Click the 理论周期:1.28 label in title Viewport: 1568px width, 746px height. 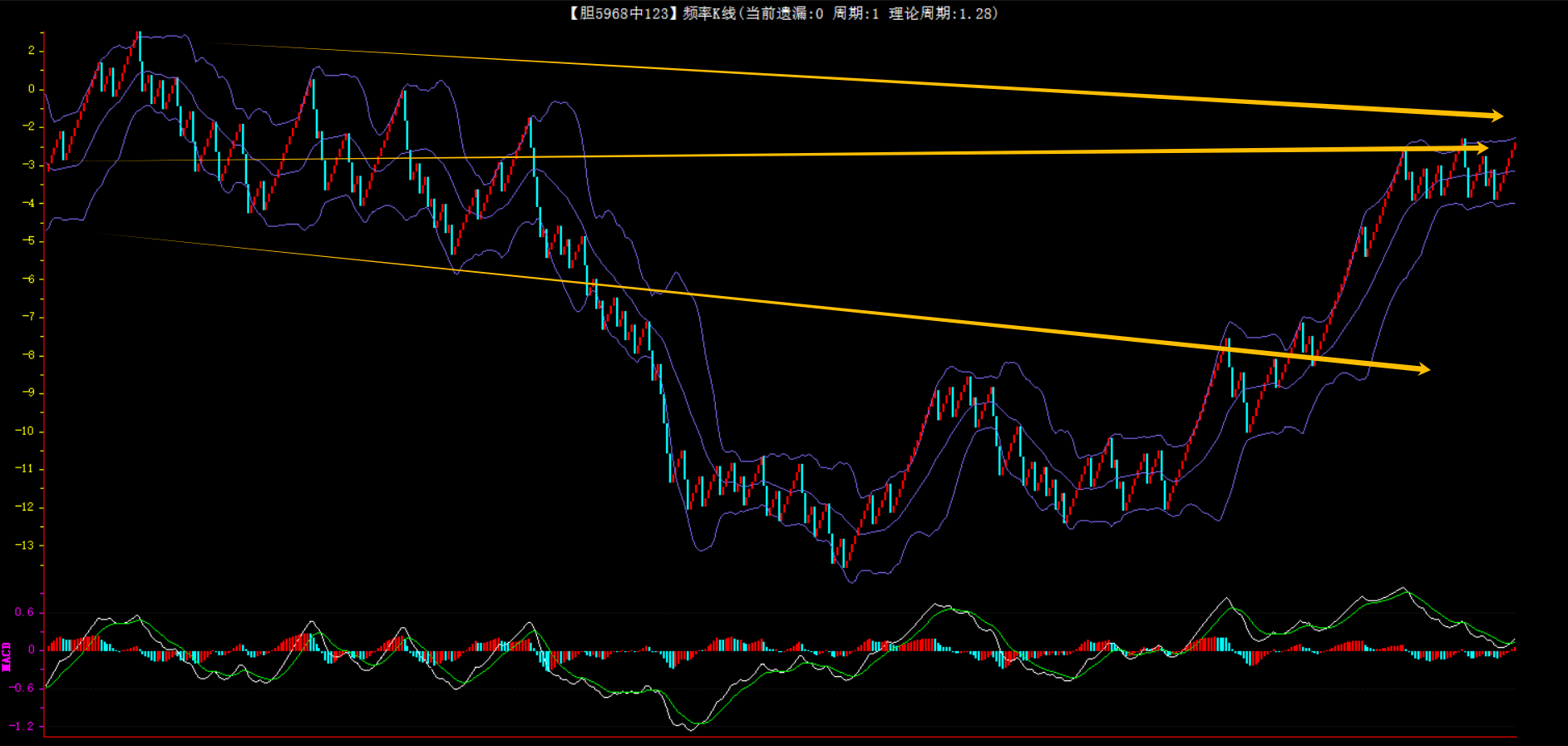click(941, 13)
